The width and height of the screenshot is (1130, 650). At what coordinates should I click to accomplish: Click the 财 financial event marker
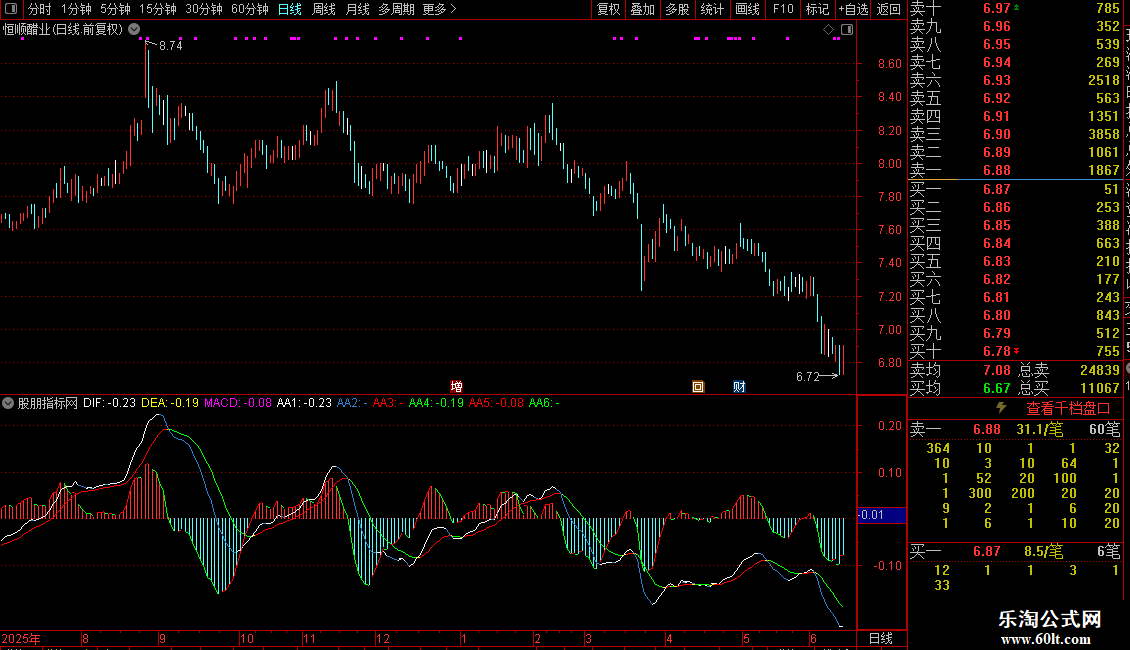point(739,386)
